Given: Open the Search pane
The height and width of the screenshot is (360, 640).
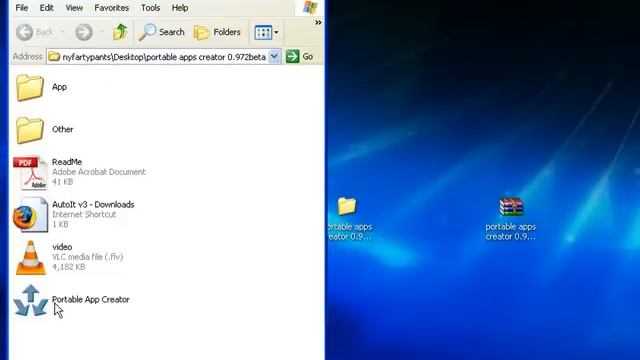Looking at the screenshot, I should [162, 32].
